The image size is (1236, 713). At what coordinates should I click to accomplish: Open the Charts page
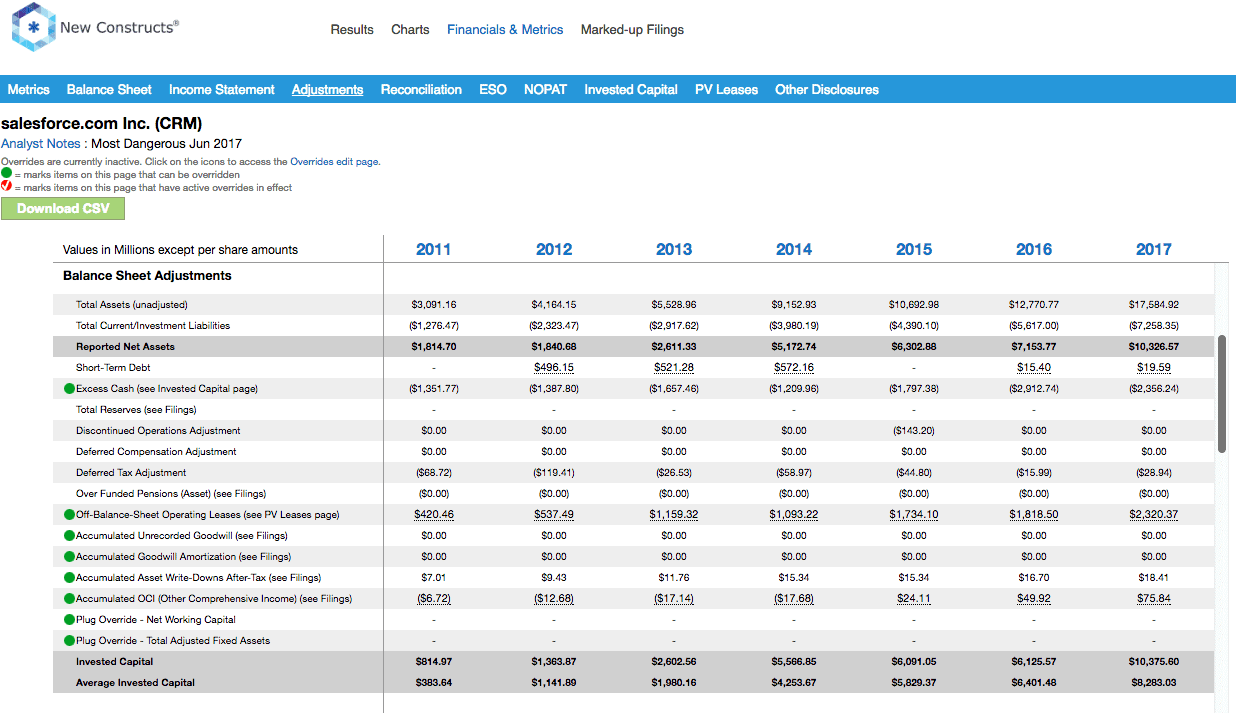coord(410,30)
